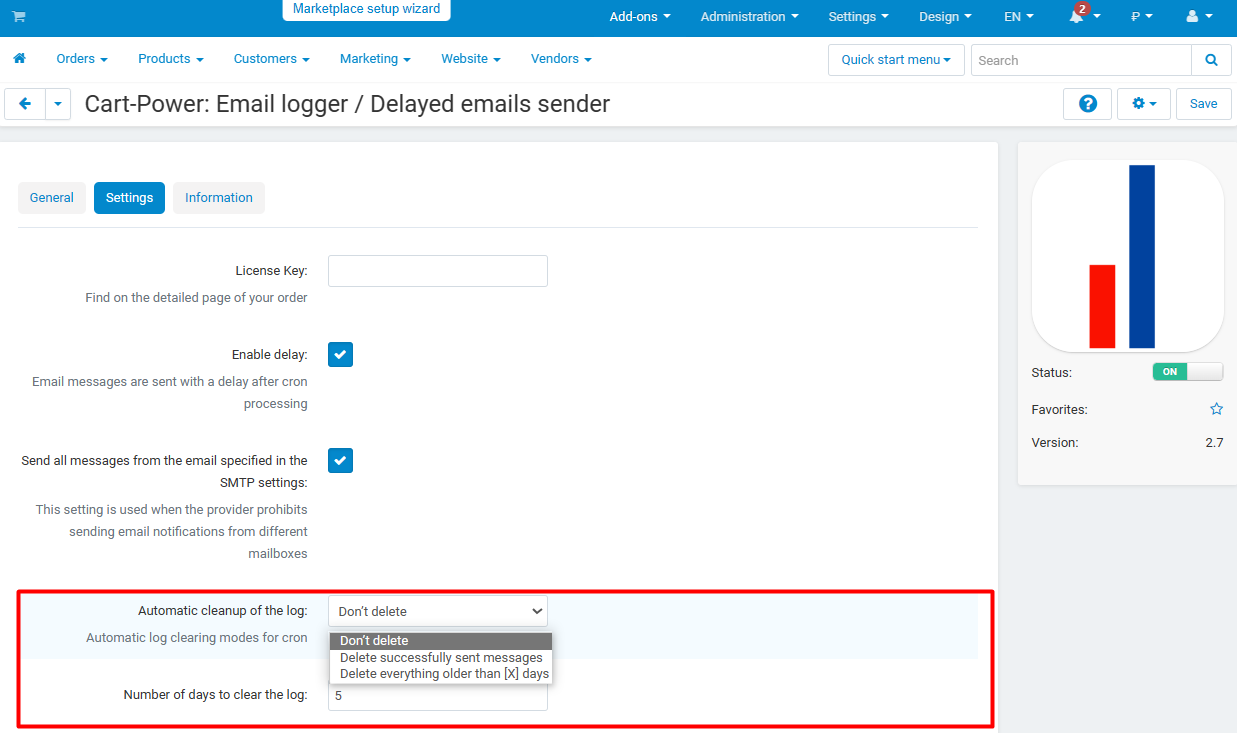Click the back arrow button
Screen dimensions: 1237x733
tap(25, 104)
